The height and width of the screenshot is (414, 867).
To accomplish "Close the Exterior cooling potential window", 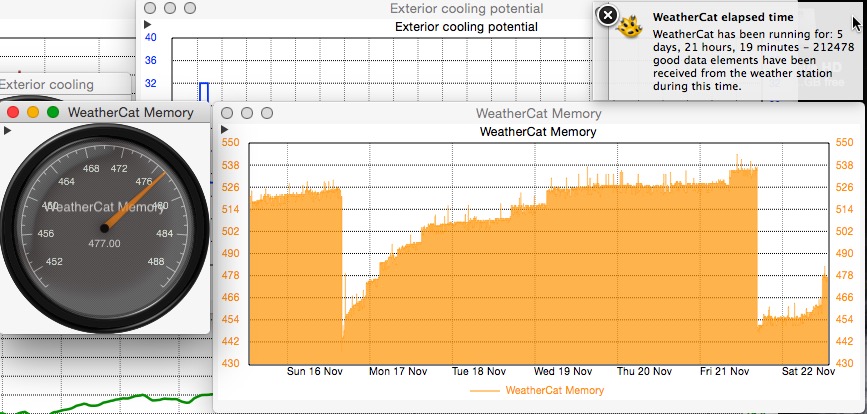I will pos(150,8).
